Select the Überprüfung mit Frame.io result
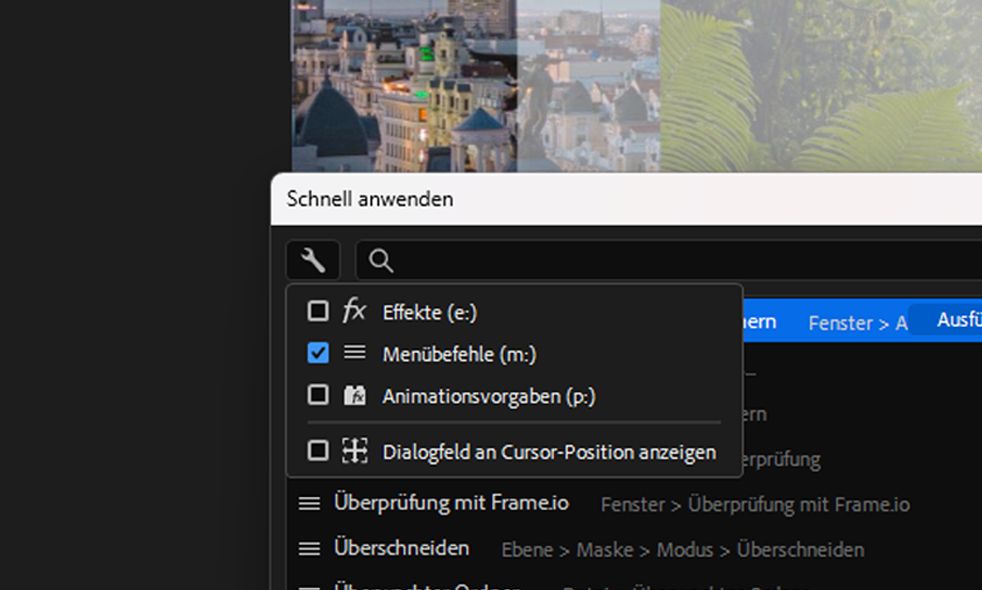982x590 pixels. [x=451, y=503]
